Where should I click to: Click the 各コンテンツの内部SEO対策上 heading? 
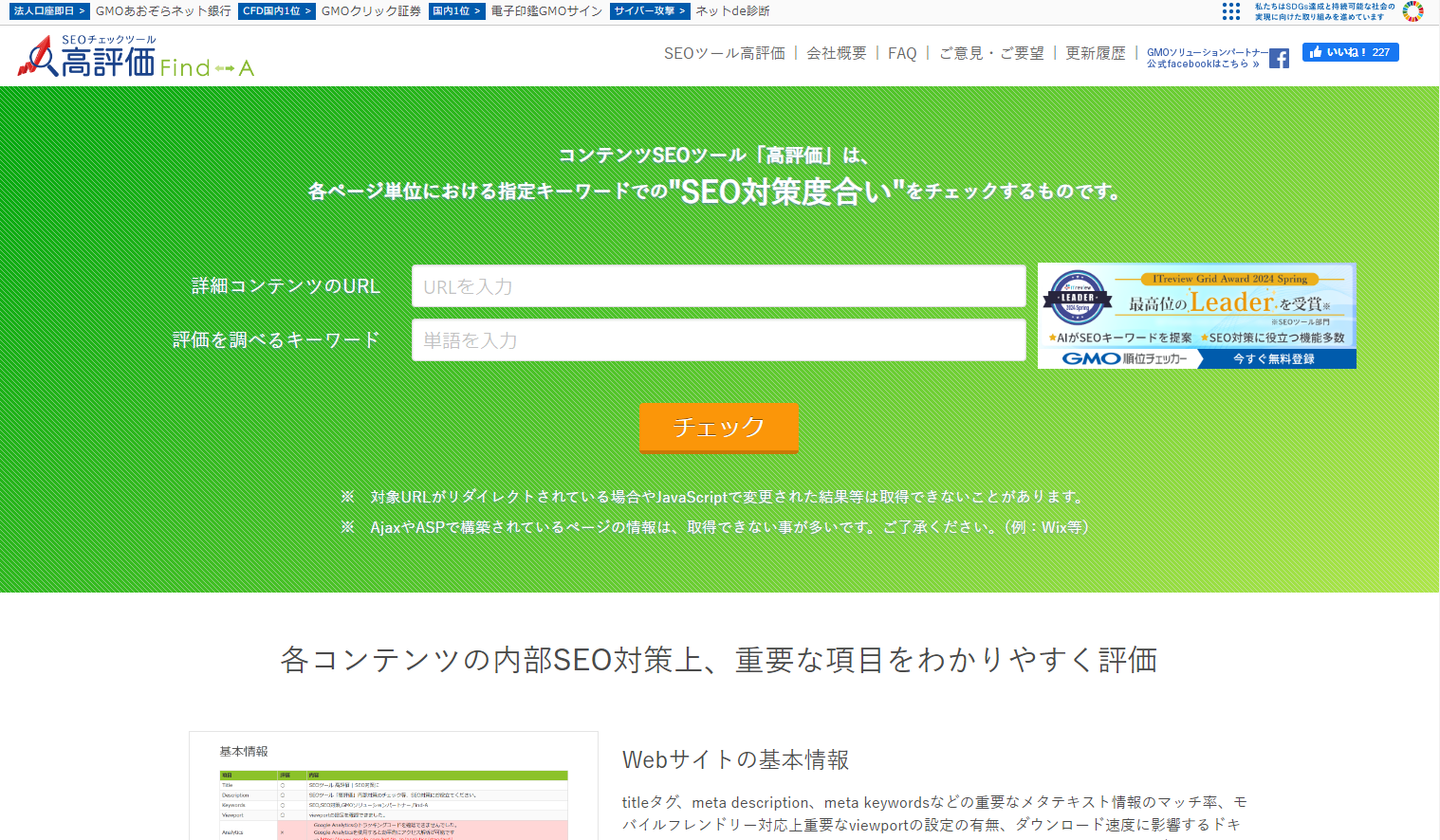point(718,660)
